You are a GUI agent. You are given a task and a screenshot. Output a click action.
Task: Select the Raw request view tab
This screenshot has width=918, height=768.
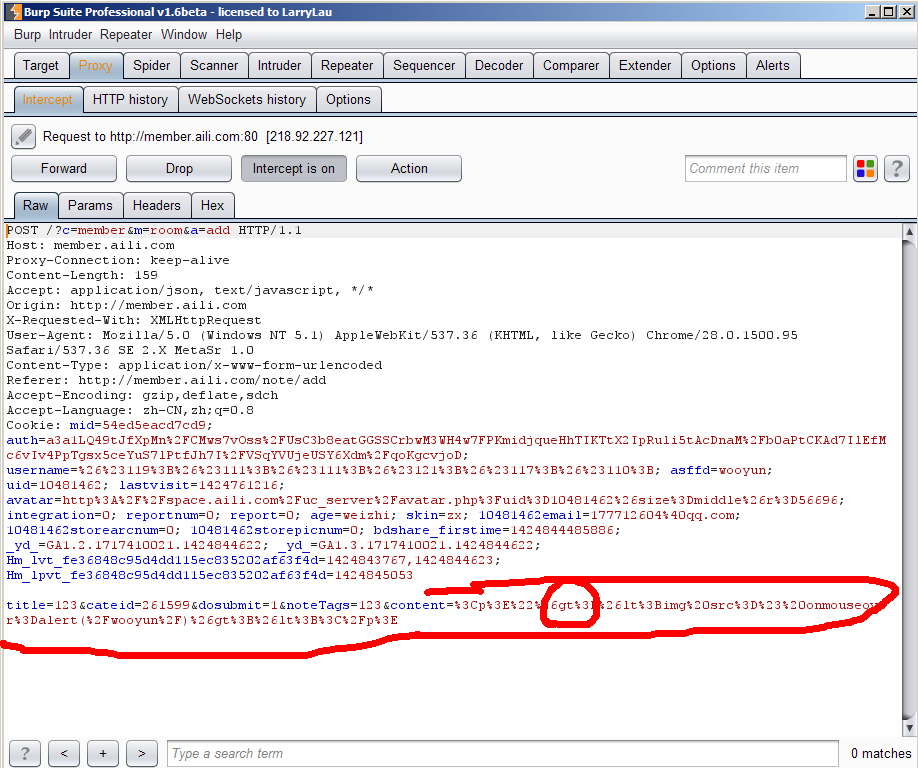tap(35, 205)
